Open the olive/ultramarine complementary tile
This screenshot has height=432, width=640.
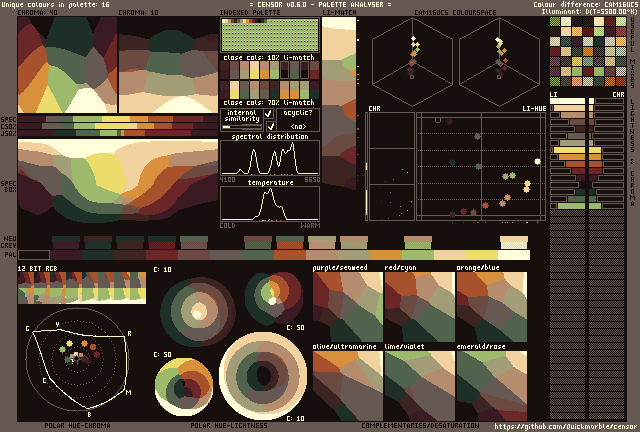click(x=348, y=386)
